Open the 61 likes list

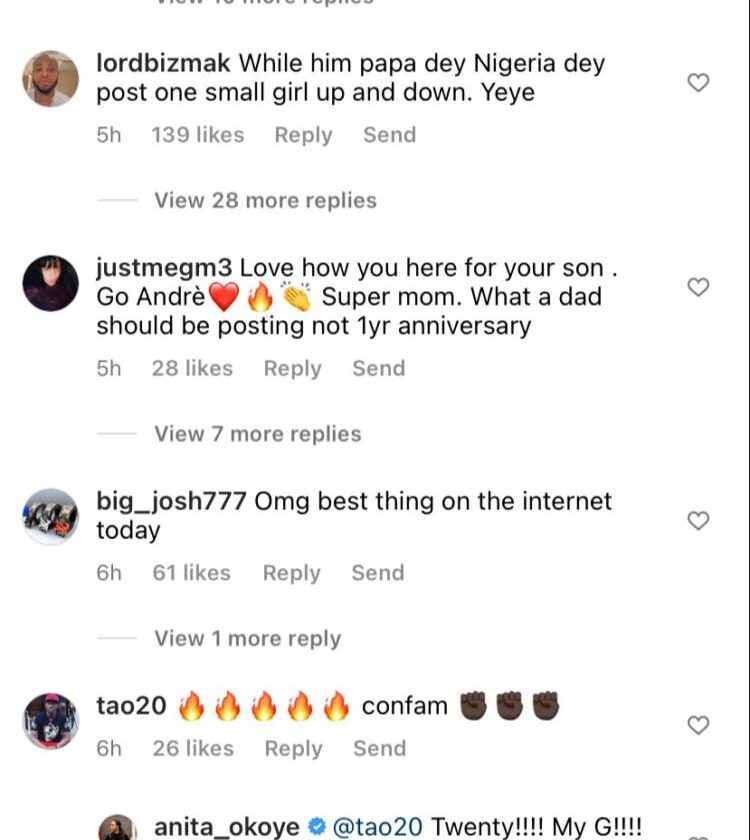(x=191, y=573)
